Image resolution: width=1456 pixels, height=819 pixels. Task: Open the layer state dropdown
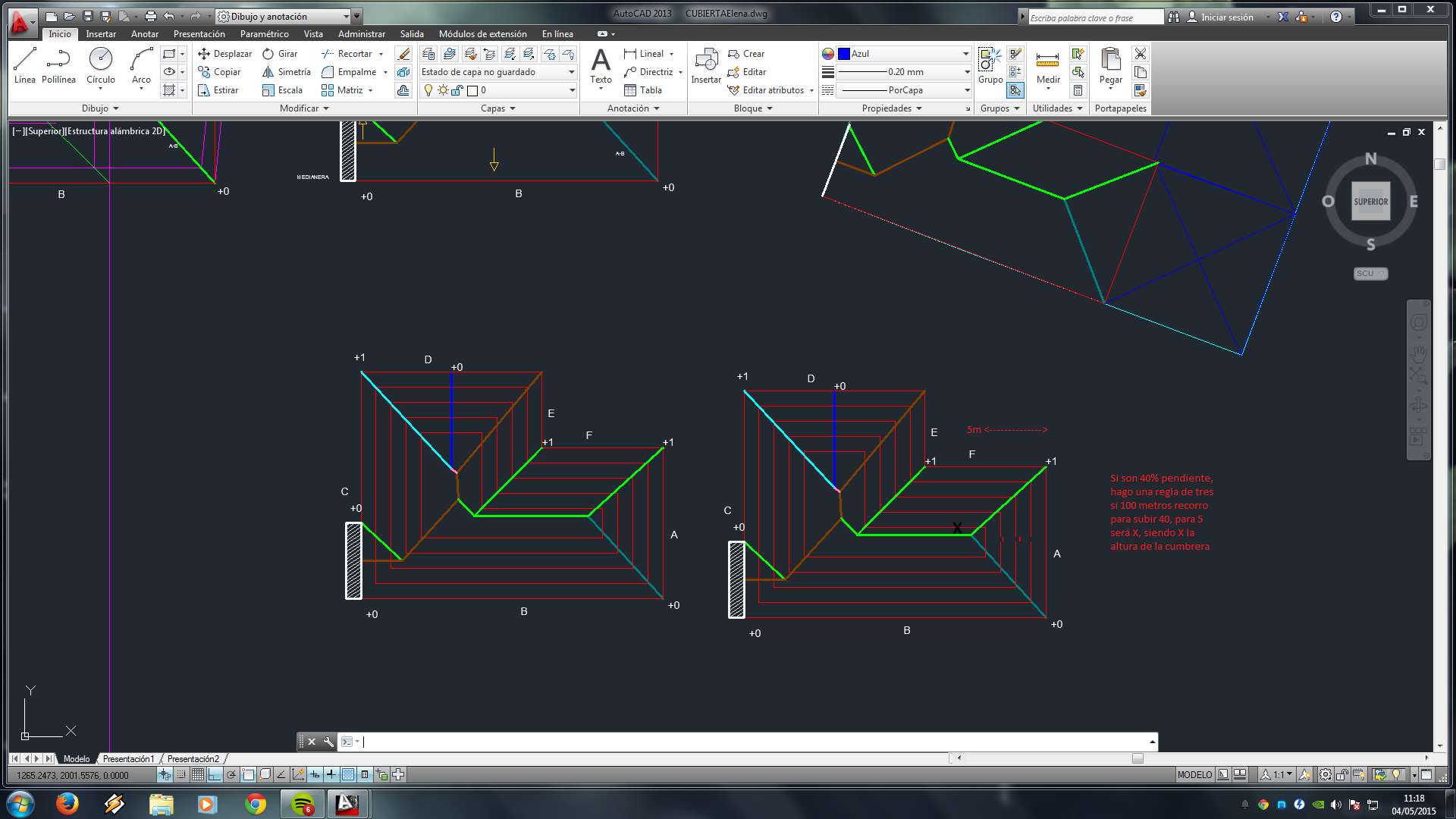pos(498,72)
